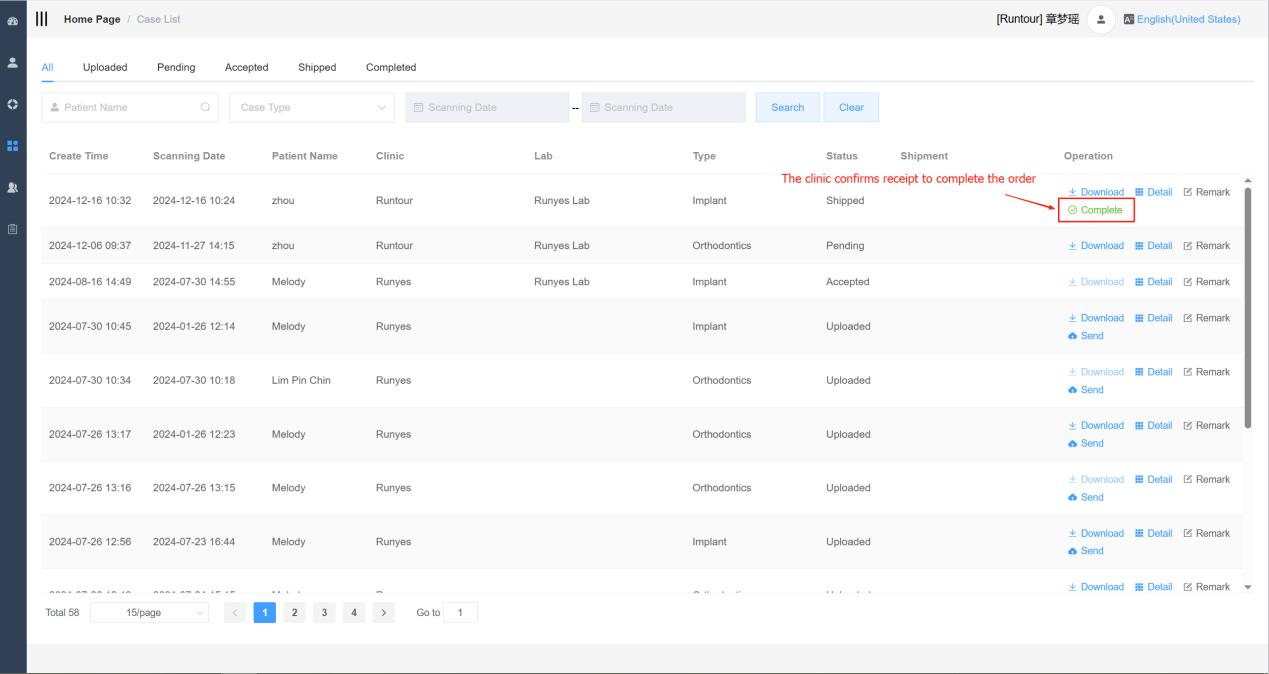This screenshot has width=1269, height=674.
Task: Click the two-person users icon in sidebar
Action: 13,188
